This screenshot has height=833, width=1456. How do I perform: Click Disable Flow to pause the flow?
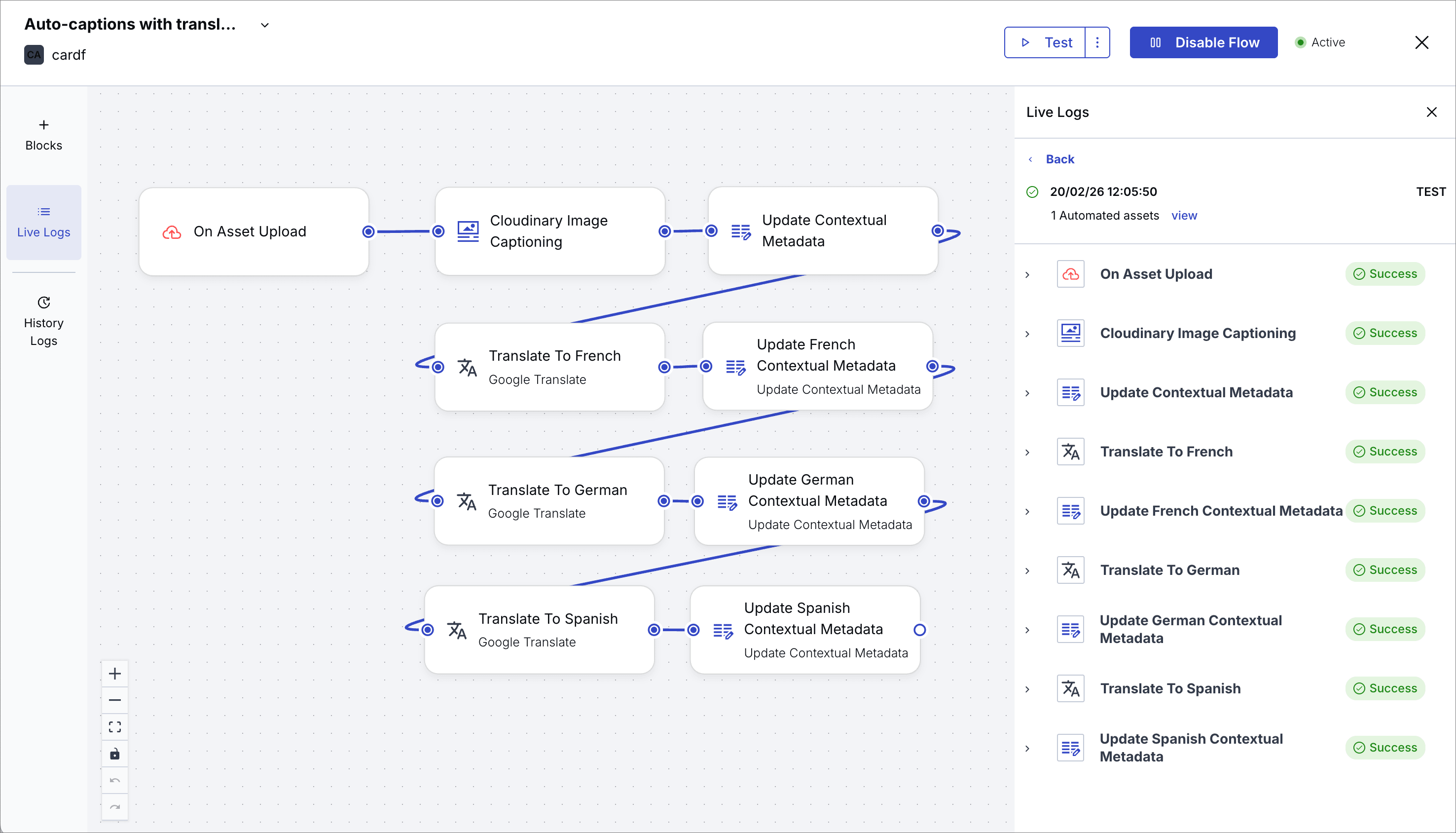[1203, 42]
